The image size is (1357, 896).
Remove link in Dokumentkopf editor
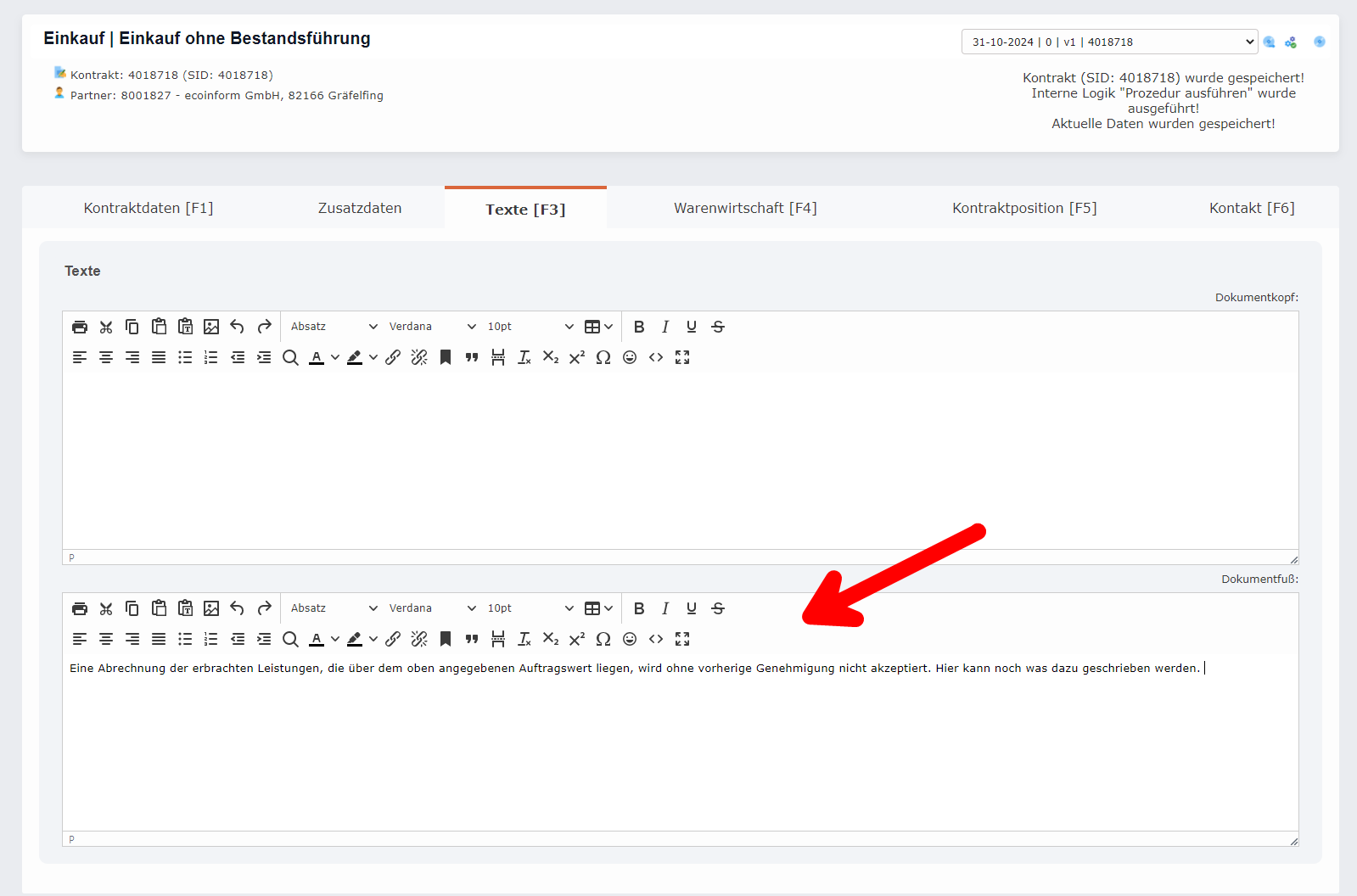(x=419, y=357)
